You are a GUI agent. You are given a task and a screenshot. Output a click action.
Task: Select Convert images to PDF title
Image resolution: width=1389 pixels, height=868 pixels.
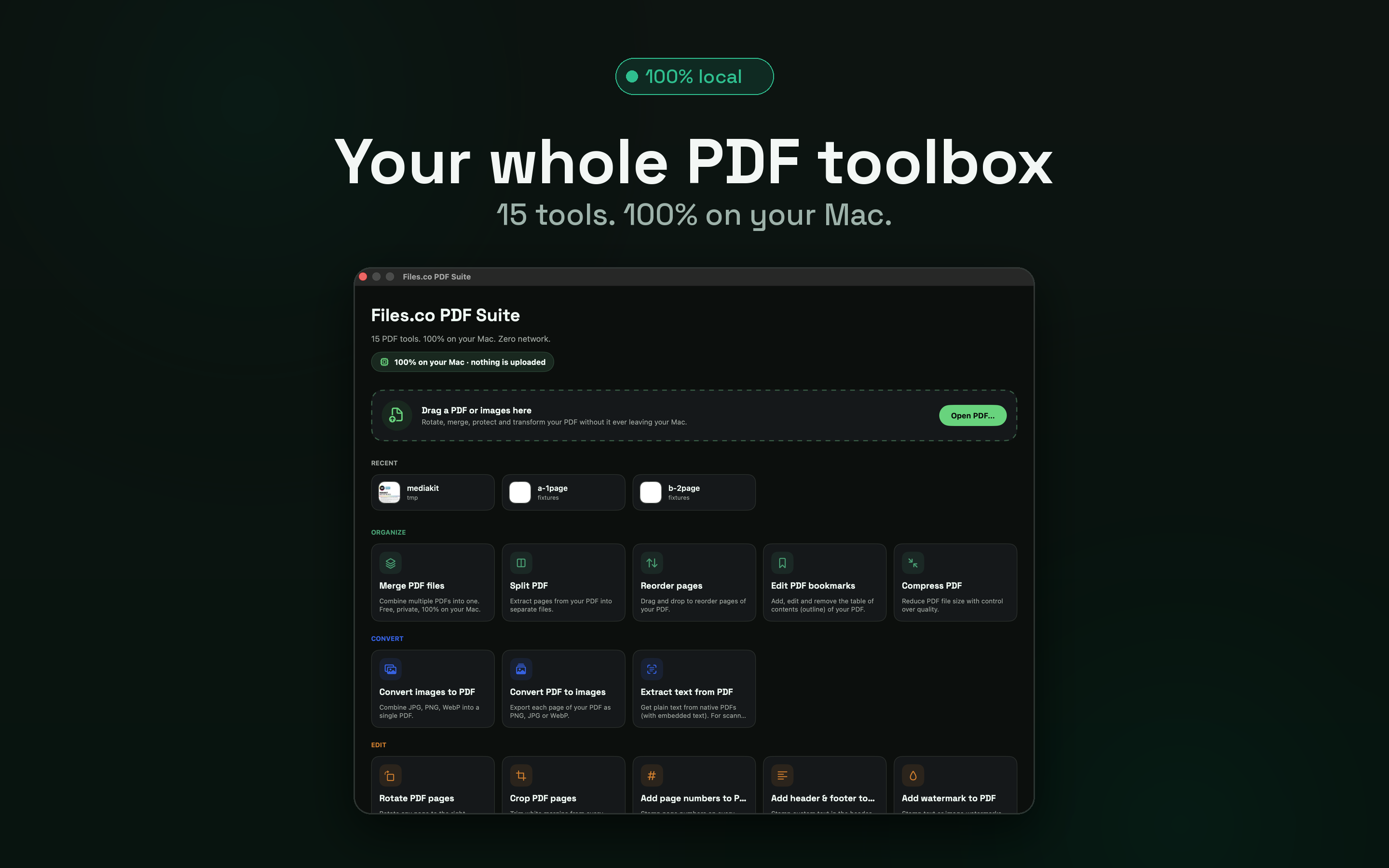pos(427,692)
